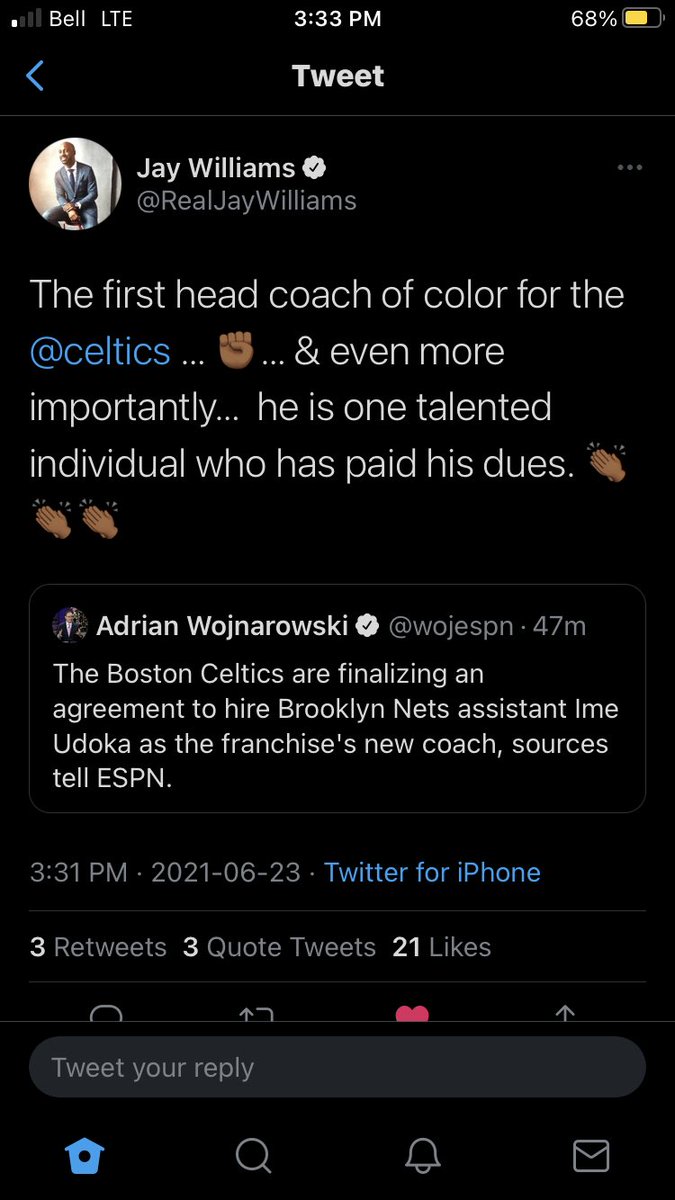Screen dimensions: 675x1200
Task: Tap the reply speech bubble icon
Action: tap(105, 1012)
